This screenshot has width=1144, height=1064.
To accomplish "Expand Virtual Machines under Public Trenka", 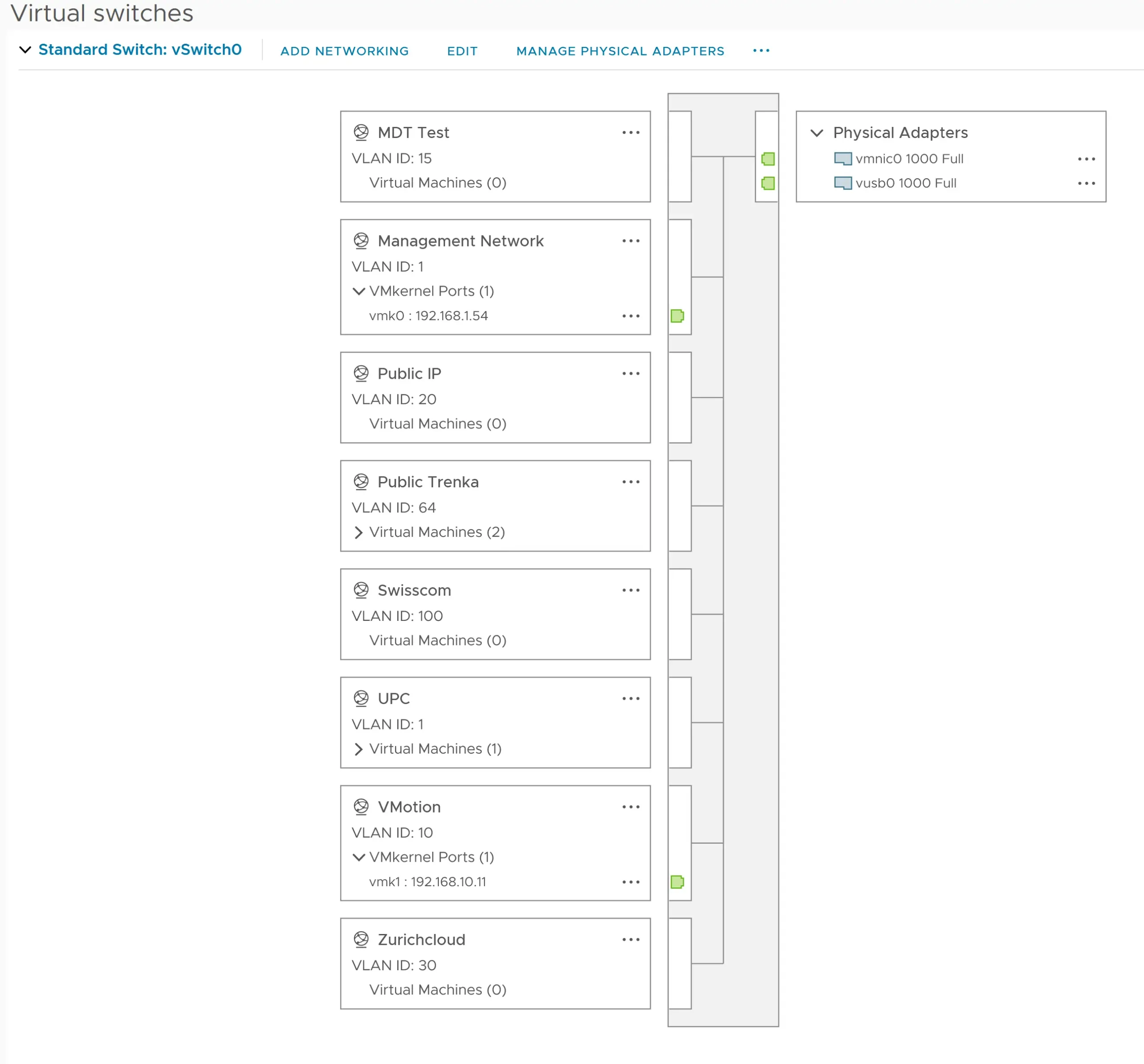I will pos(358,532).
